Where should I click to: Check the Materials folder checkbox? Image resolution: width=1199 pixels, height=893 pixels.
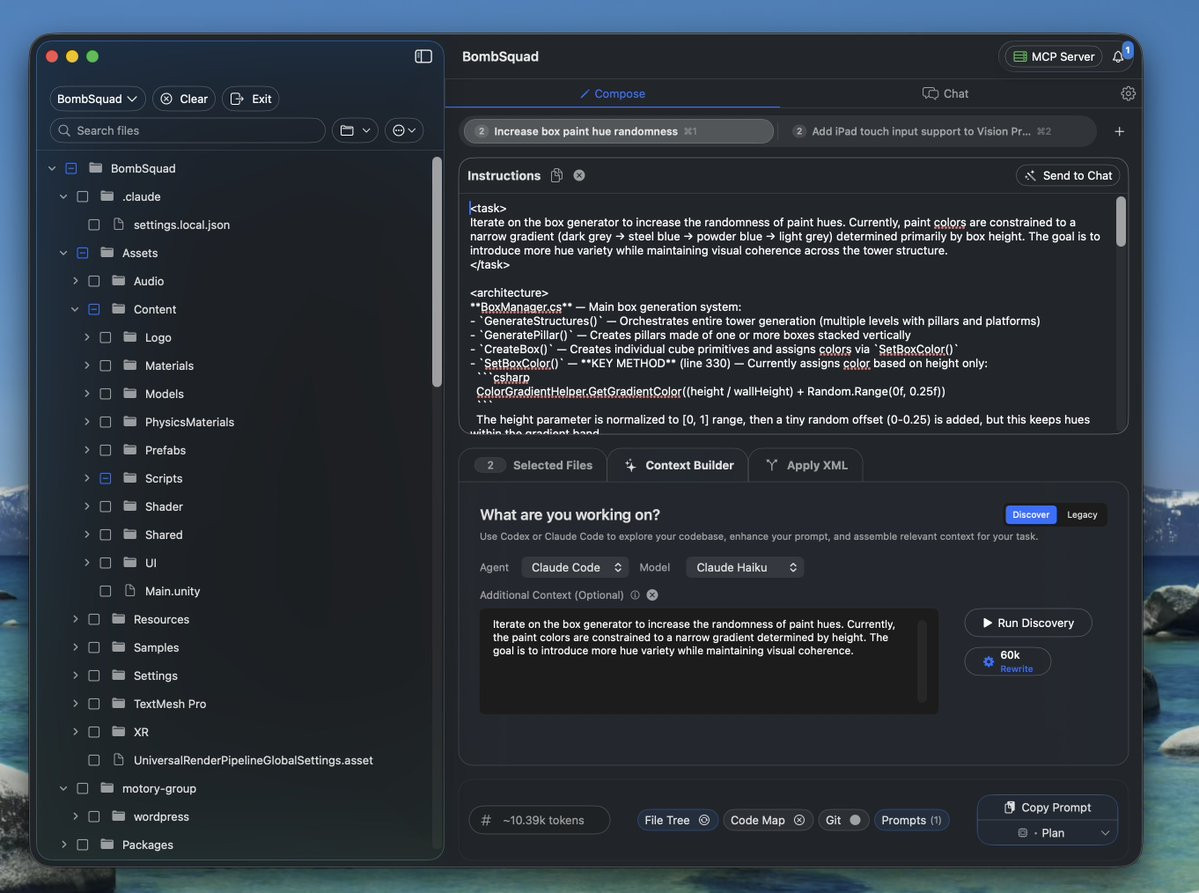point(106,365)
